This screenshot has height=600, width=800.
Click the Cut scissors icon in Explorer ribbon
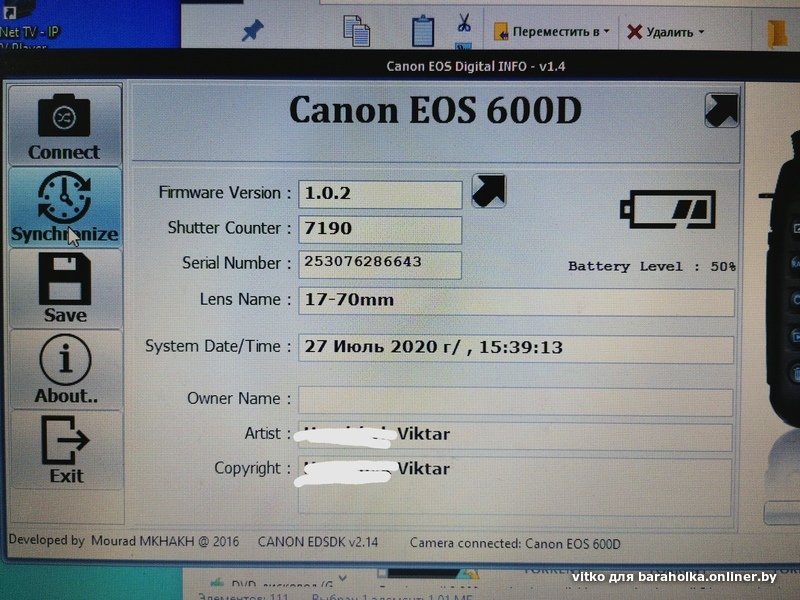pyautogui.click(x=464, y=23)
